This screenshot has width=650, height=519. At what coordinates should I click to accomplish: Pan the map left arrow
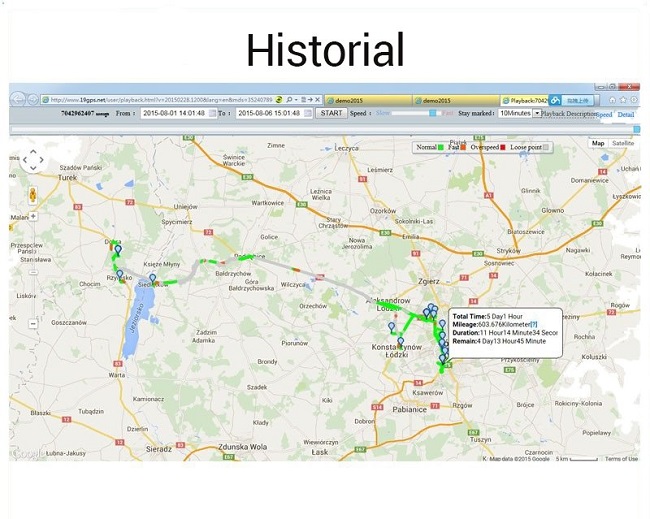pyautogui.click(x=25, y=160)
